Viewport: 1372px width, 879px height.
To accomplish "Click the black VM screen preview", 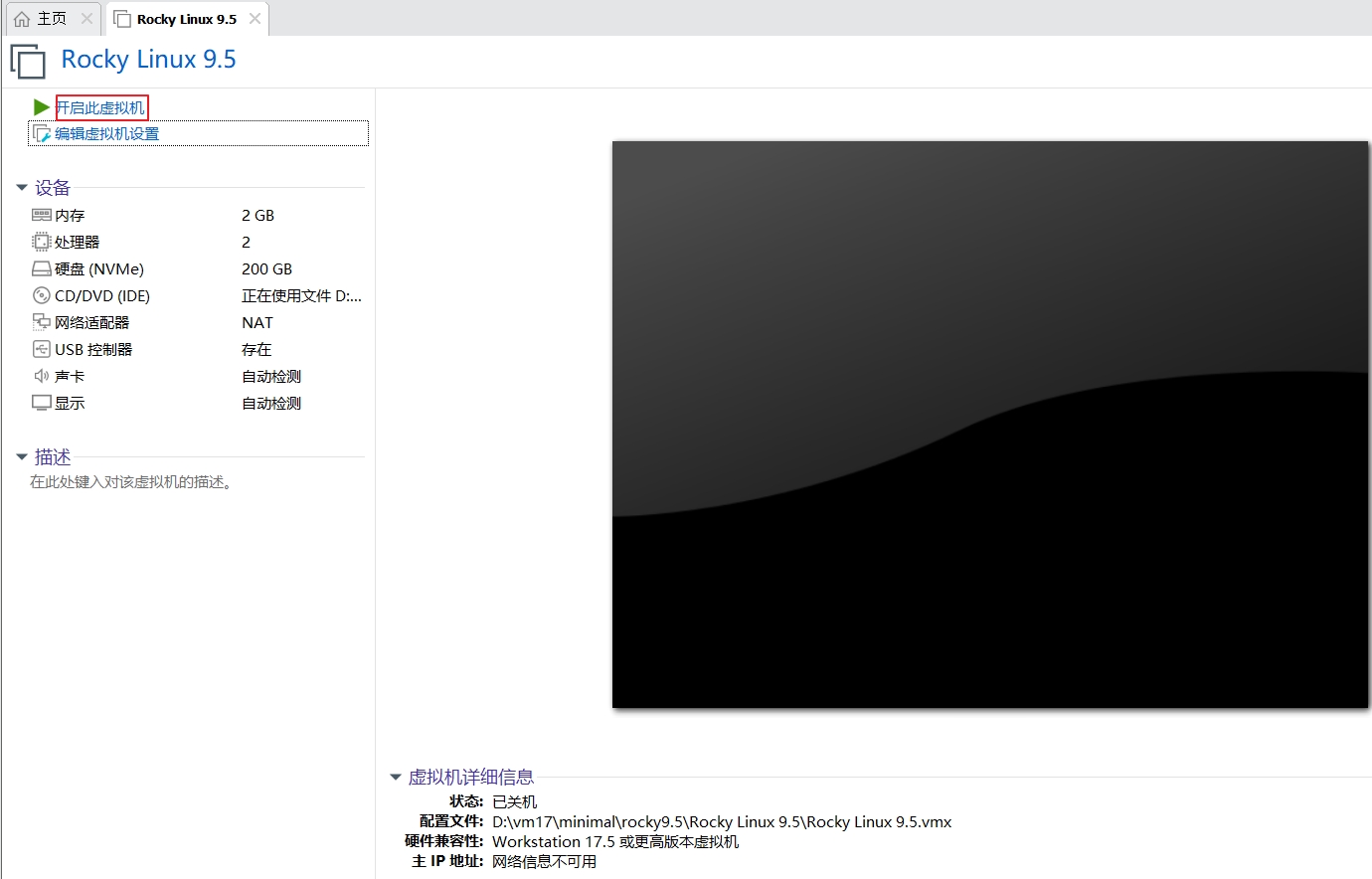I will point(990,425).
